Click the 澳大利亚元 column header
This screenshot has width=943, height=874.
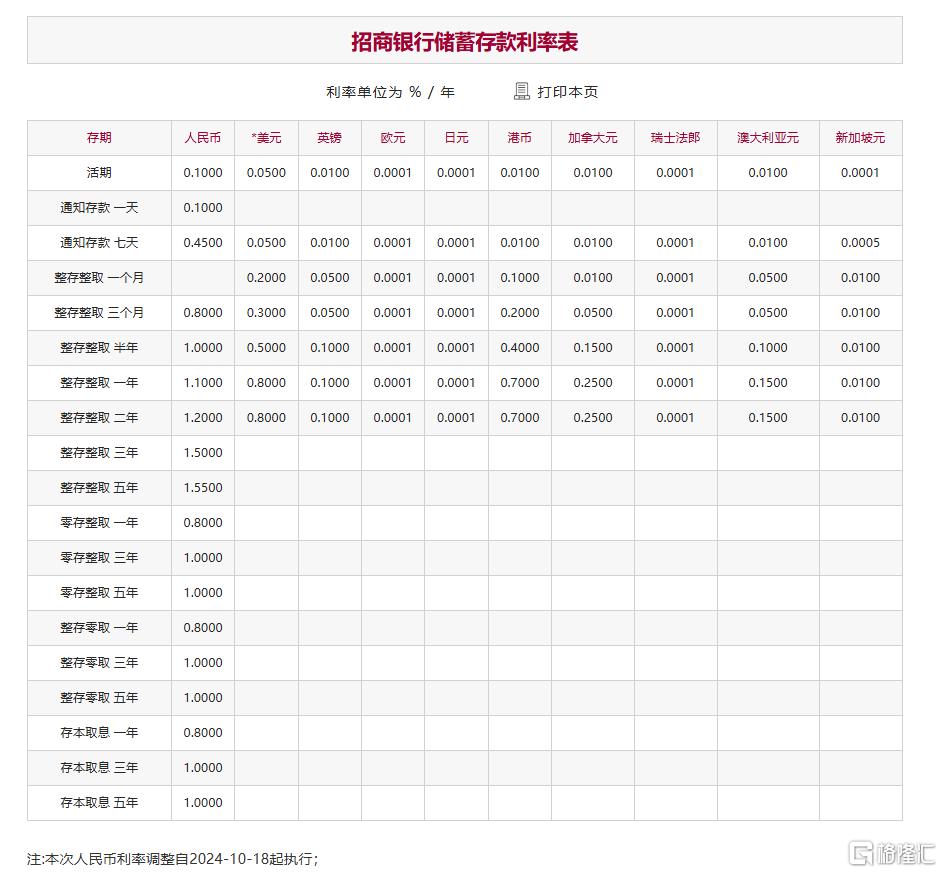click(768, 138)
